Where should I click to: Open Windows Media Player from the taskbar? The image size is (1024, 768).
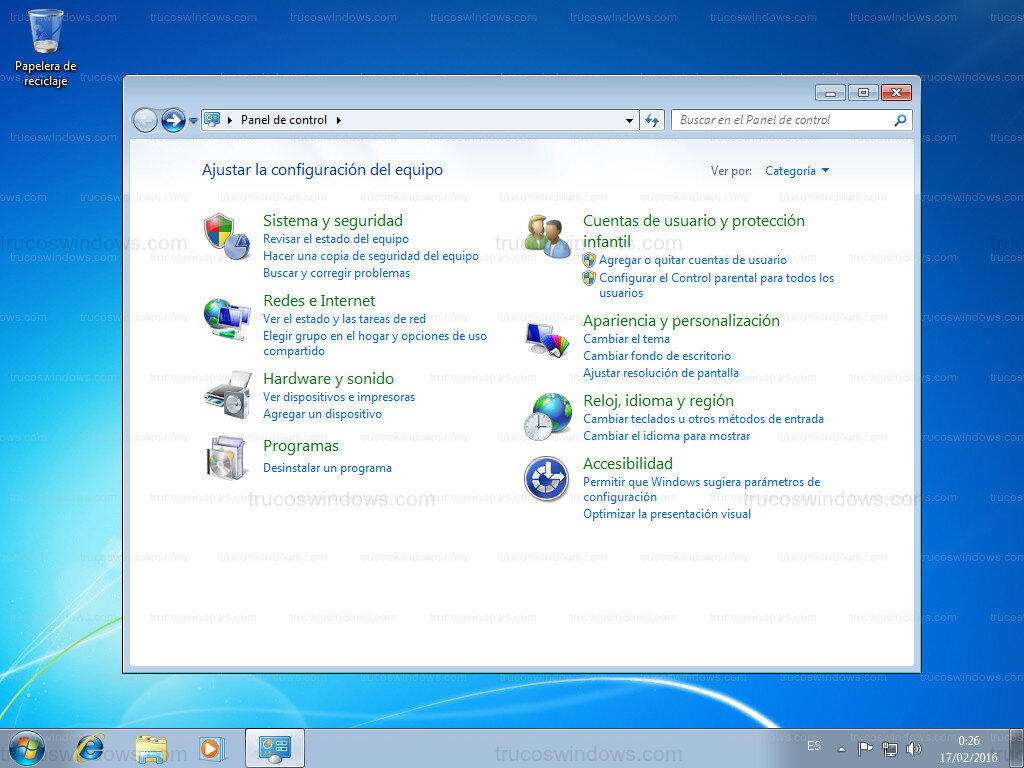[211, 748]
